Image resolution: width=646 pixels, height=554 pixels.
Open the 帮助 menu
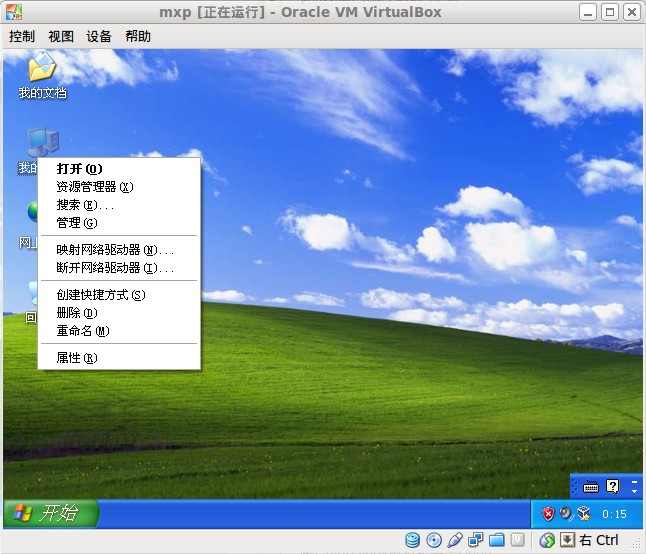[x=138, y=36]
